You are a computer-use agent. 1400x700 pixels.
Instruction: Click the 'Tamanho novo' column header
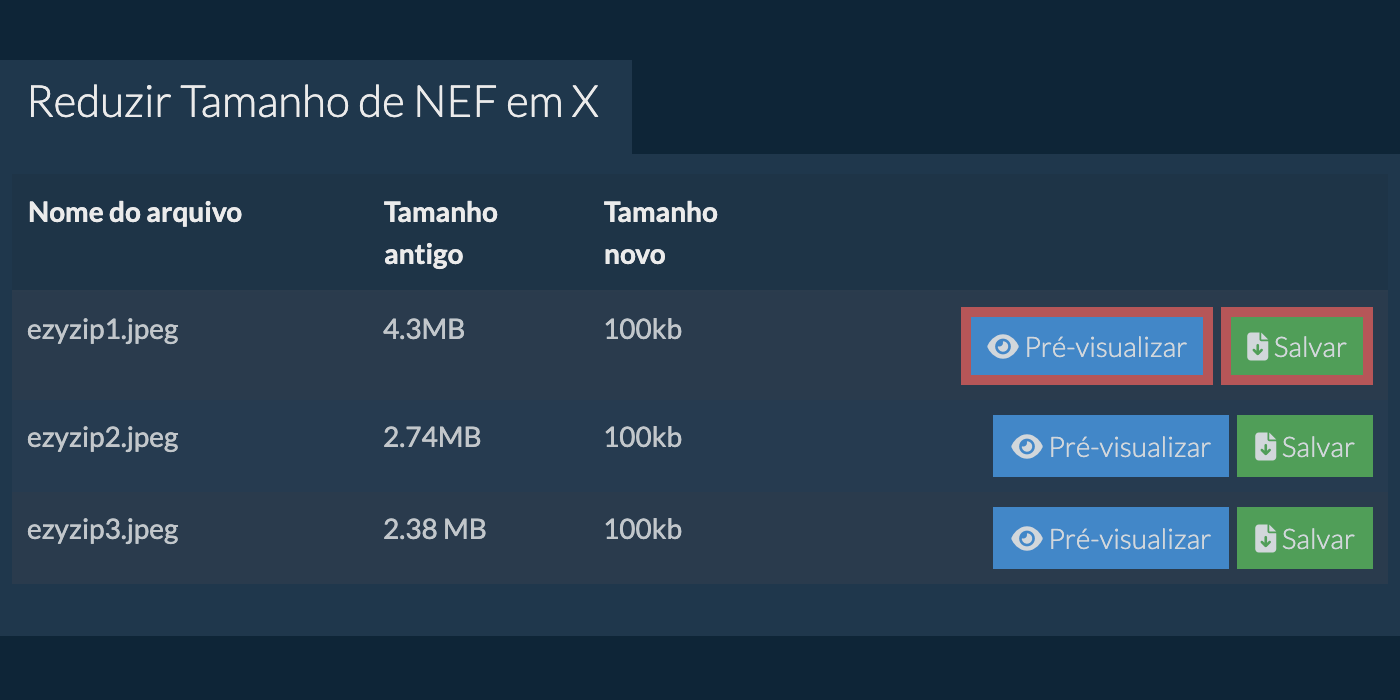660,232
